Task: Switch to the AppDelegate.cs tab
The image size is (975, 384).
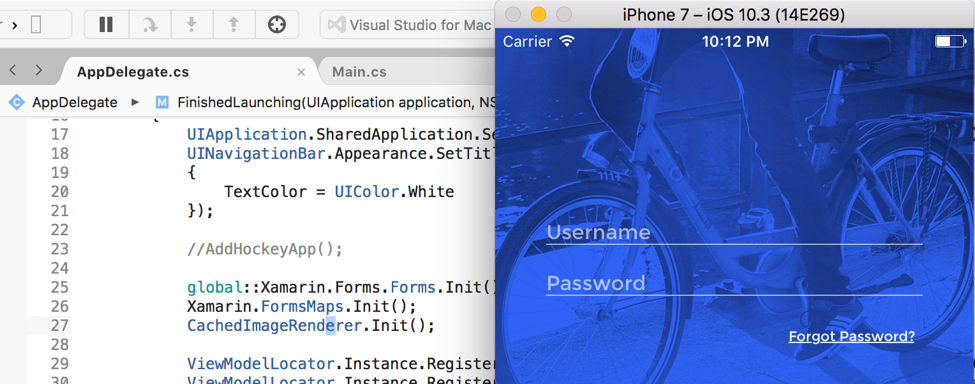Action: [132, 71]
